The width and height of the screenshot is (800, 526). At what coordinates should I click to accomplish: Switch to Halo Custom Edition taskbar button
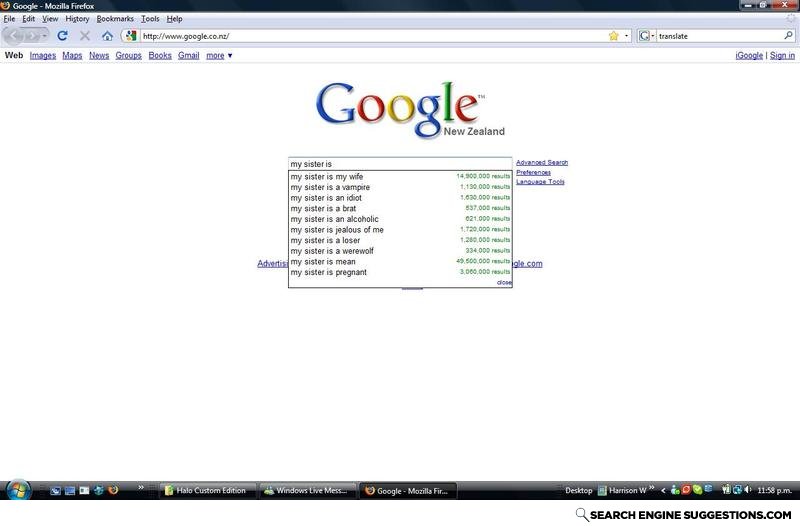207,490
